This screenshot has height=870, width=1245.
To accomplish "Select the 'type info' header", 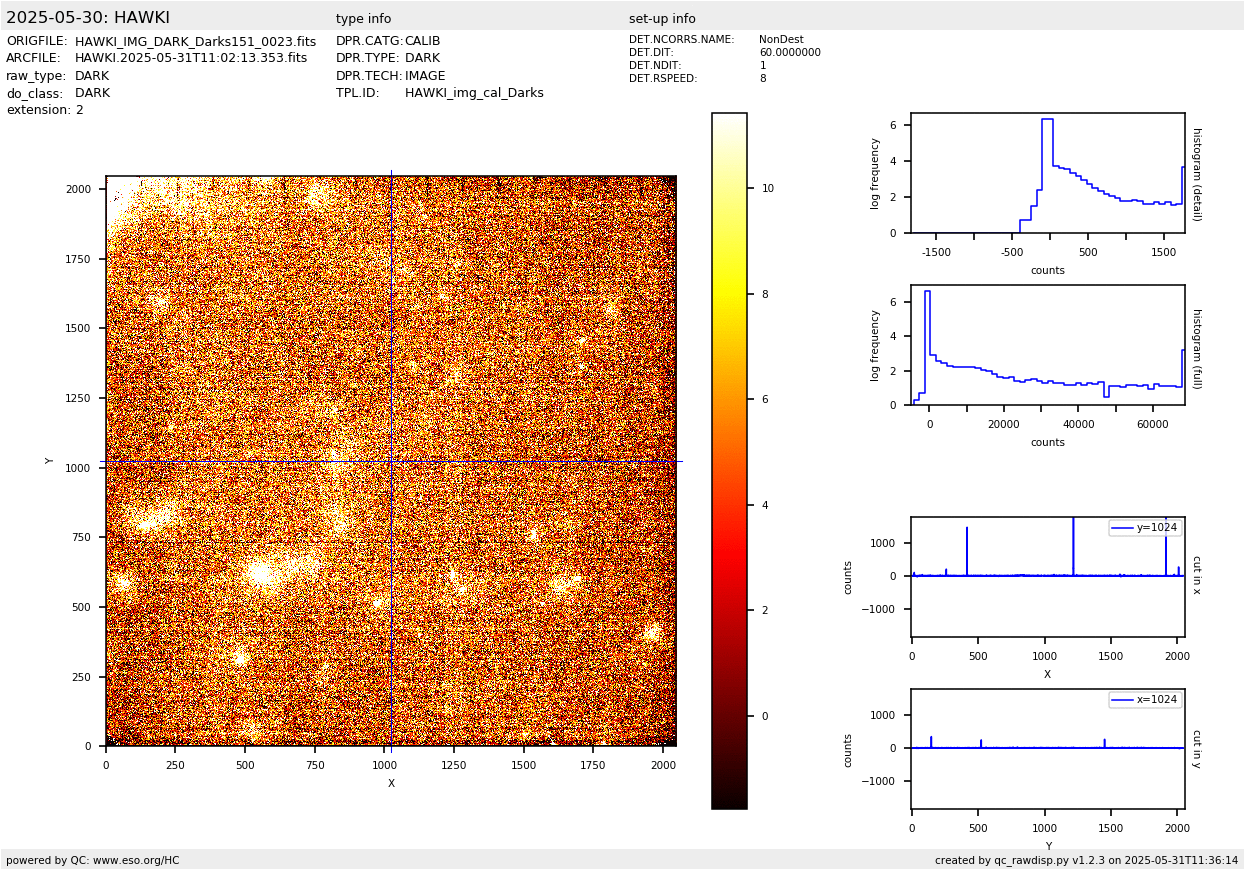I will 363,19.
